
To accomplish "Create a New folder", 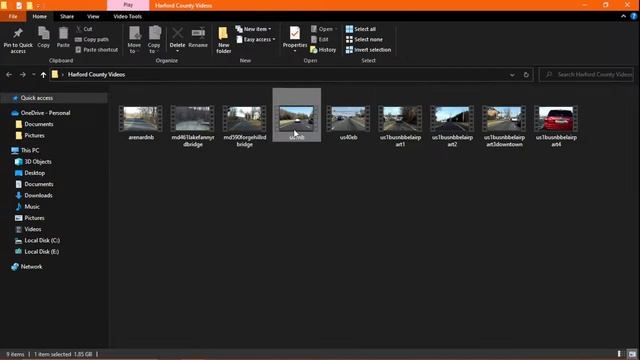I will (223, 40).
